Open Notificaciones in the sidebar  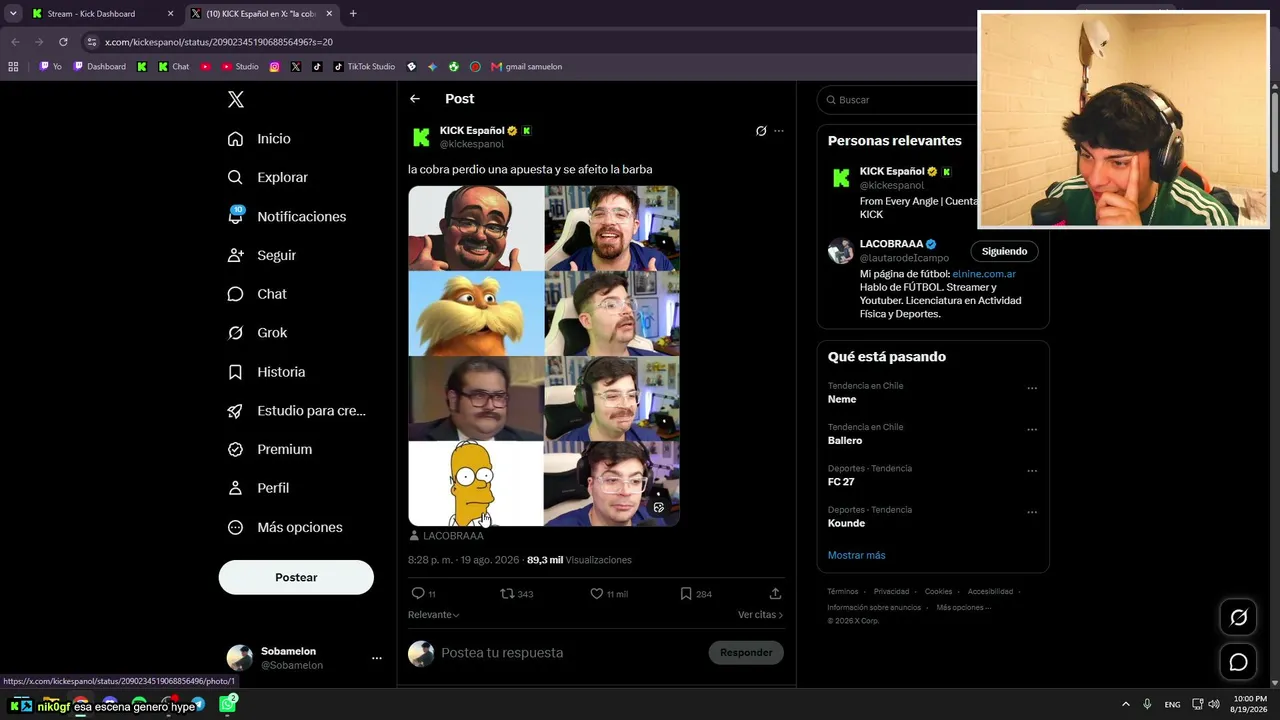tap(286, 216)
